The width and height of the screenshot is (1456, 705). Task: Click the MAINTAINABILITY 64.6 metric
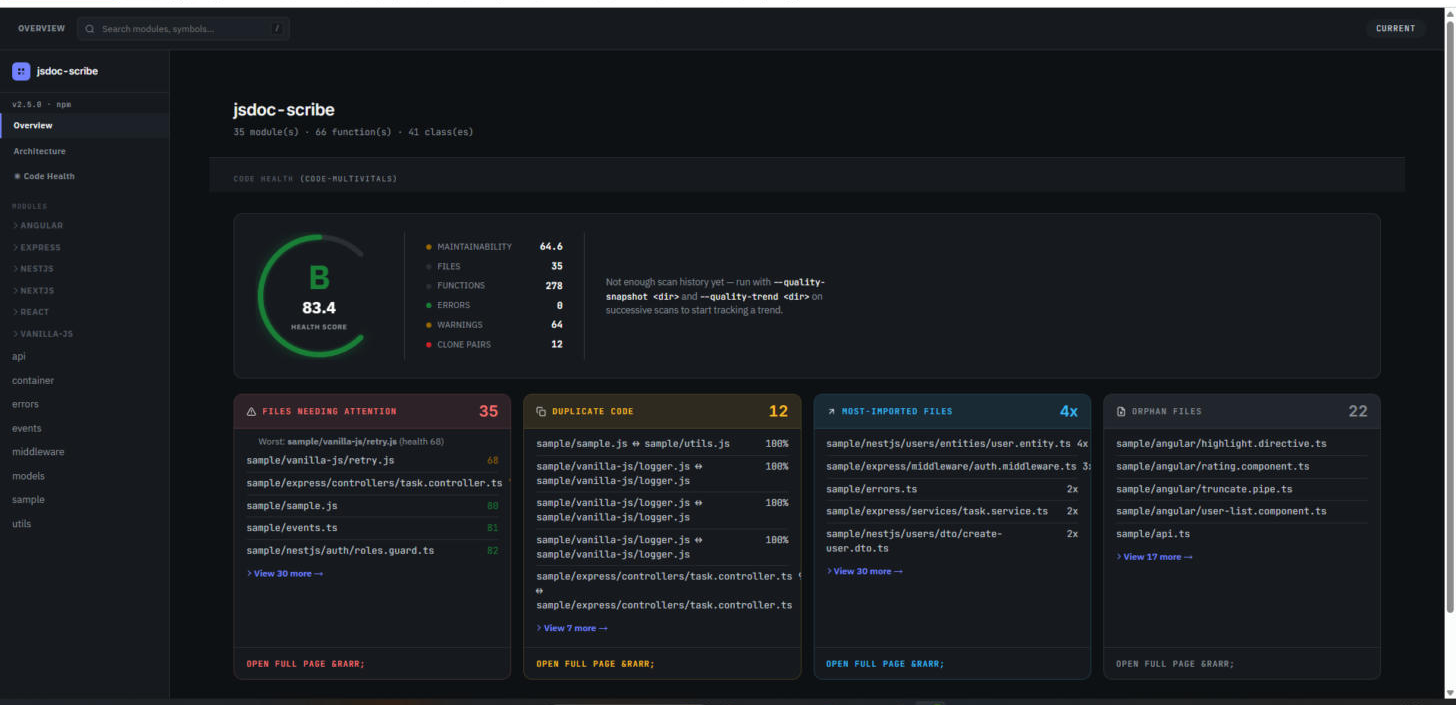click(x=494, y=246)
